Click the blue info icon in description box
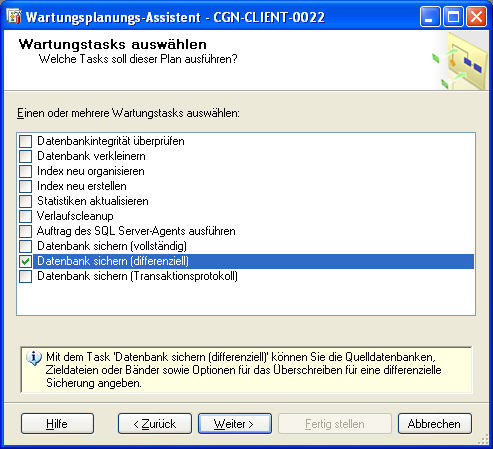Image resolution: width=493 pixels, height=449 pixels. [x=34, y=358]
